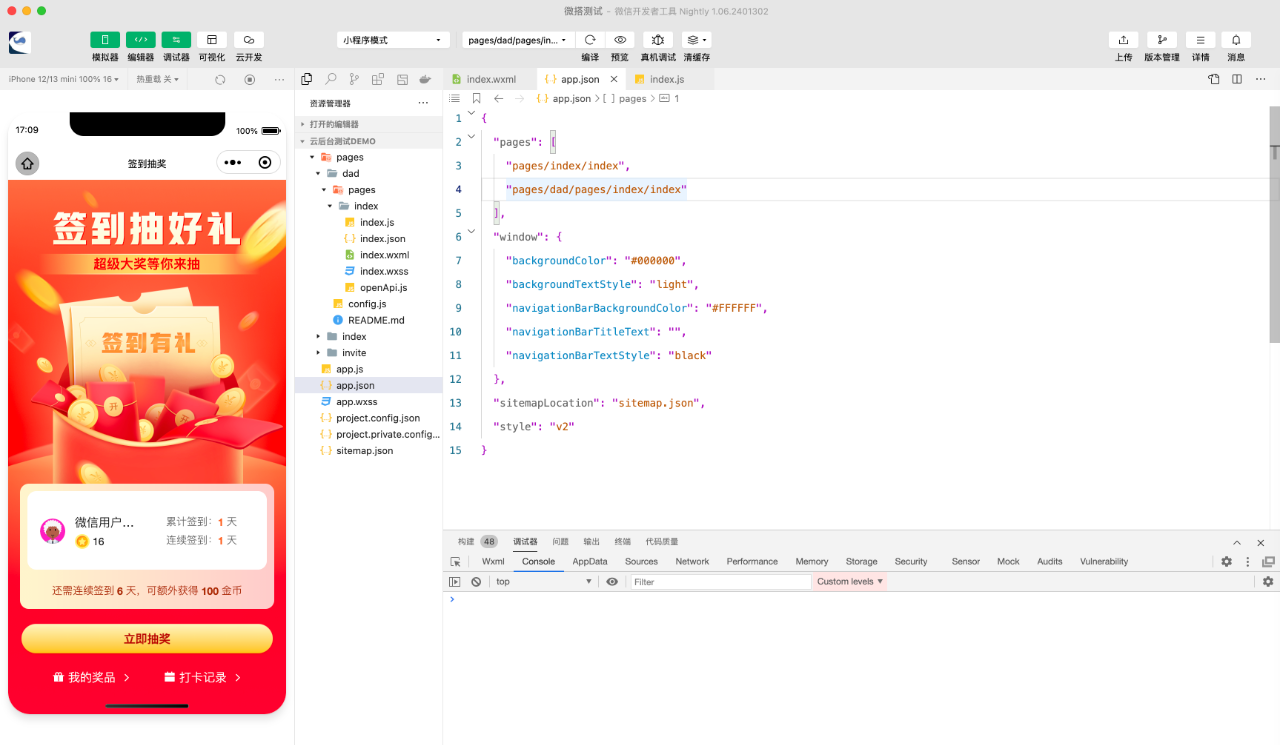Click the simulator home button

[27, 163]
